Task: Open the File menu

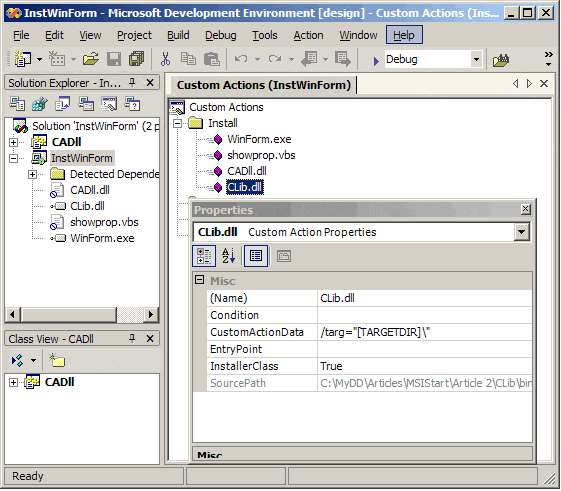Action: 21,35
